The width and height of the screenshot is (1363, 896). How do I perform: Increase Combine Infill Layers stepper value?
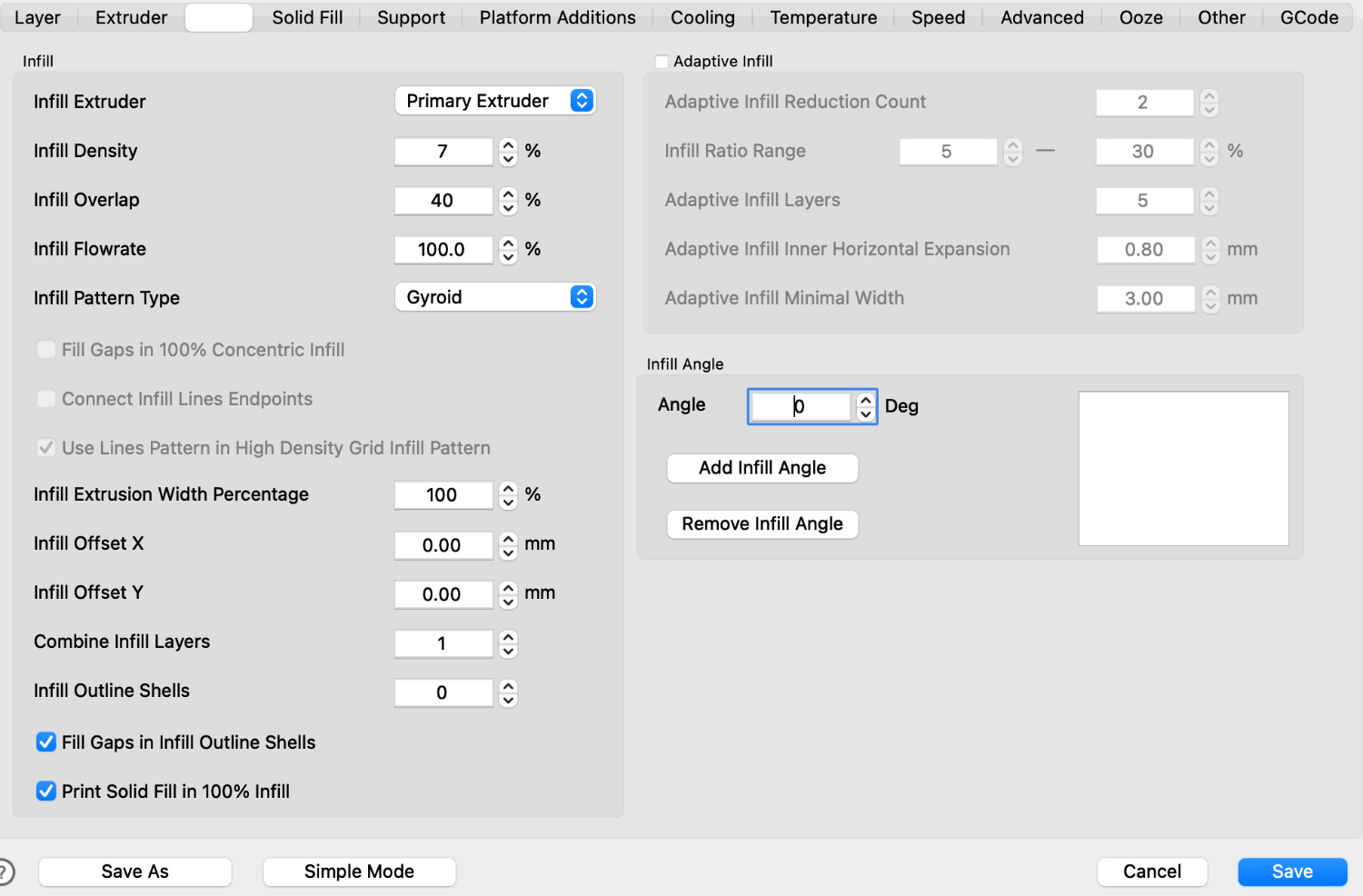pyautogui.click(x=508, y=637)
